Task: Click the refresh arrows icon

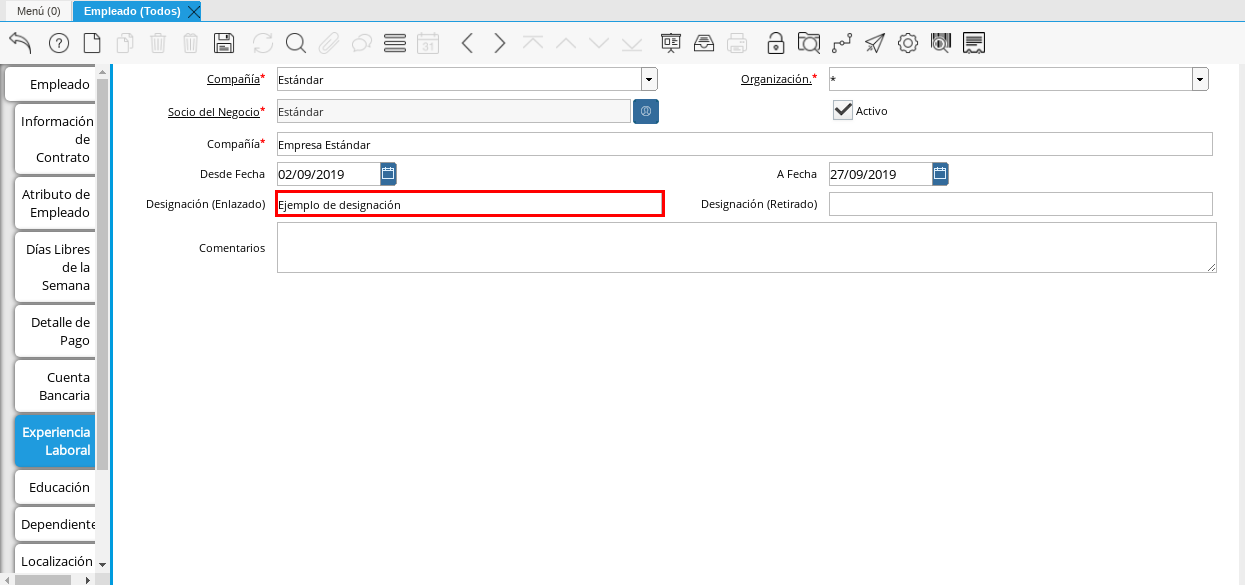Action: pos(263,43)
